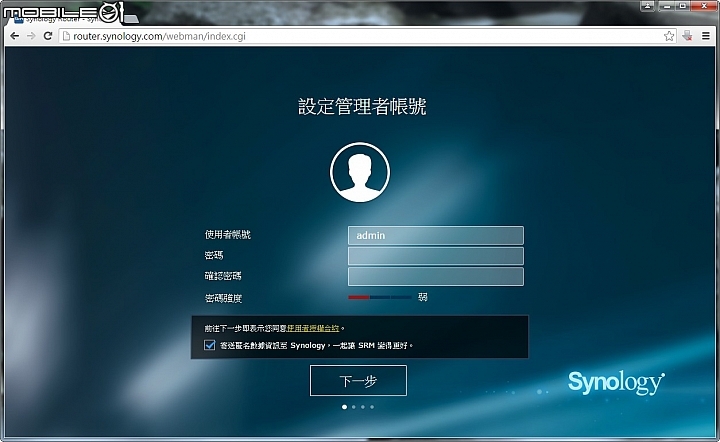The width and height of the screenshot is (720, 442).
Task: Click the 弱 strength indicator text
Action: point(422,297)
